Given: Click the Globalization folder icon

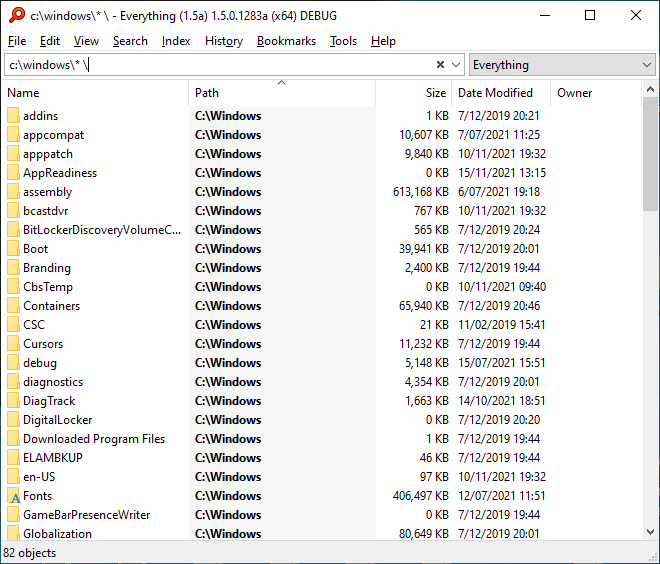Looking at the screenshot, I should tap(13, 533).
